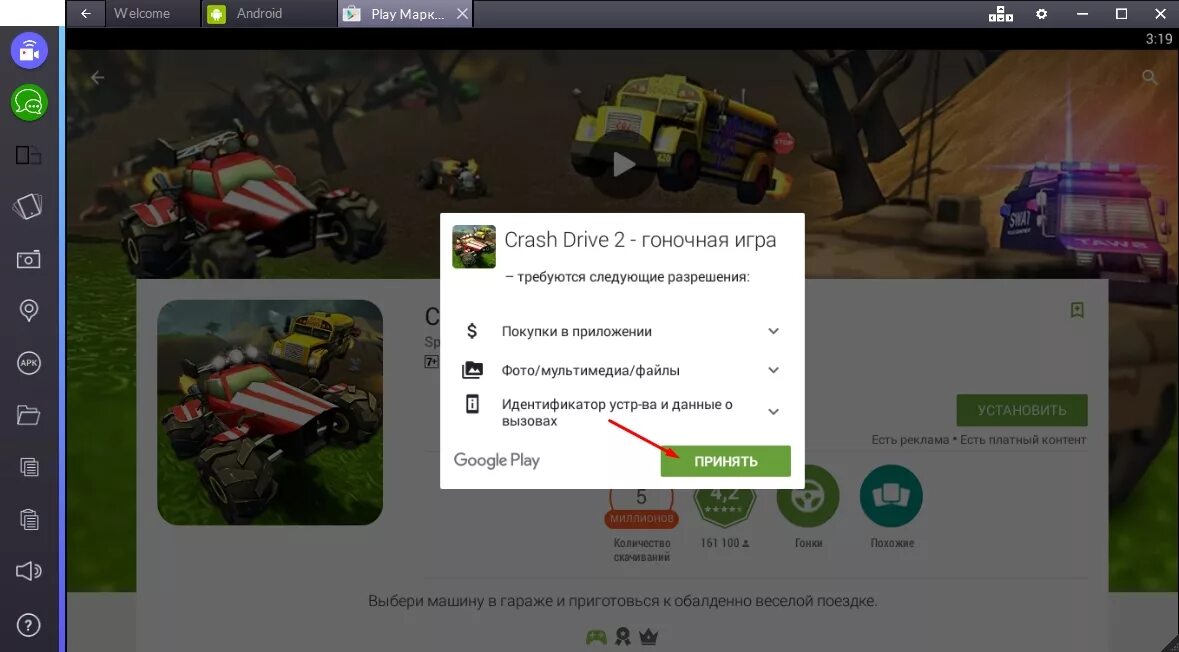Open the BlueStacks streaming camera icon
The width and height of the screenshot is (1179, 652).
(29, 50)
